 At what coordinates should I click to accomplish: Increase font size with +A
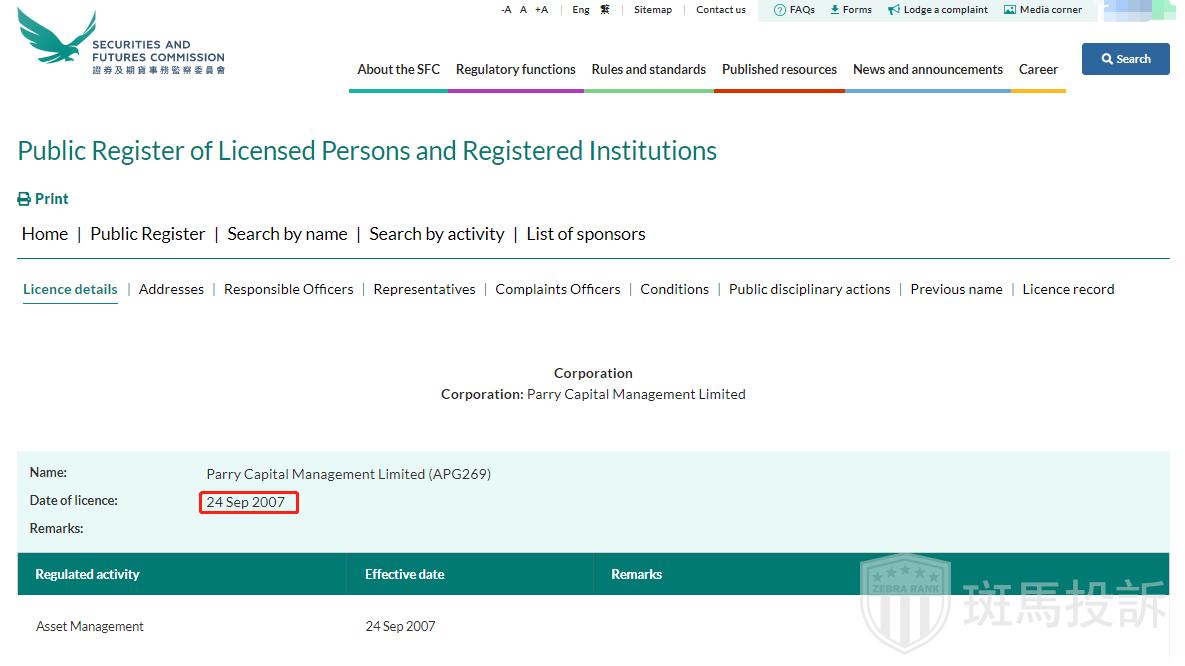click(541, 10)
